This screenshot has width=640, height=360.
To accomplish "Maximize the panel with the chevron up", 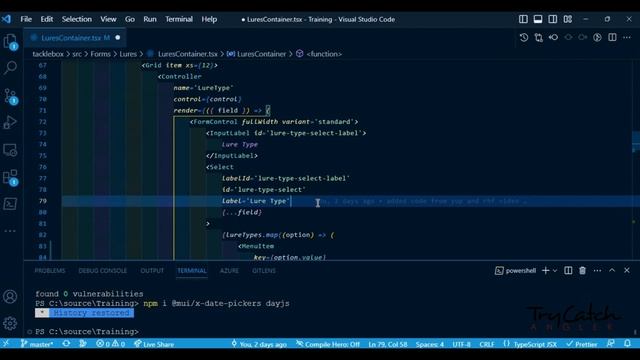I will click(612, 270).
